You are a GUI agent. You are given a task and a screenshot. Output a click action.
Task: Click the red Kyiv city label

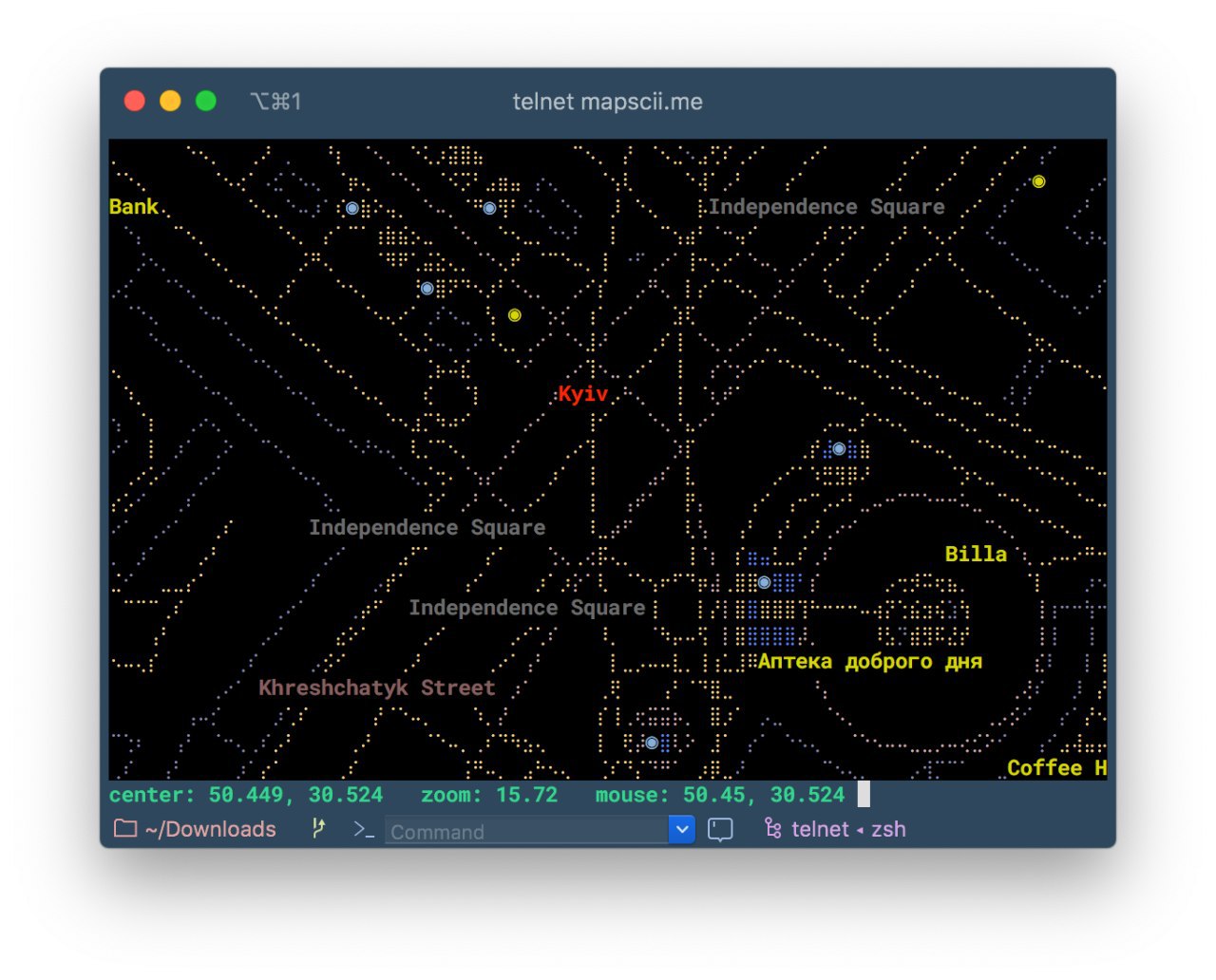582,394
